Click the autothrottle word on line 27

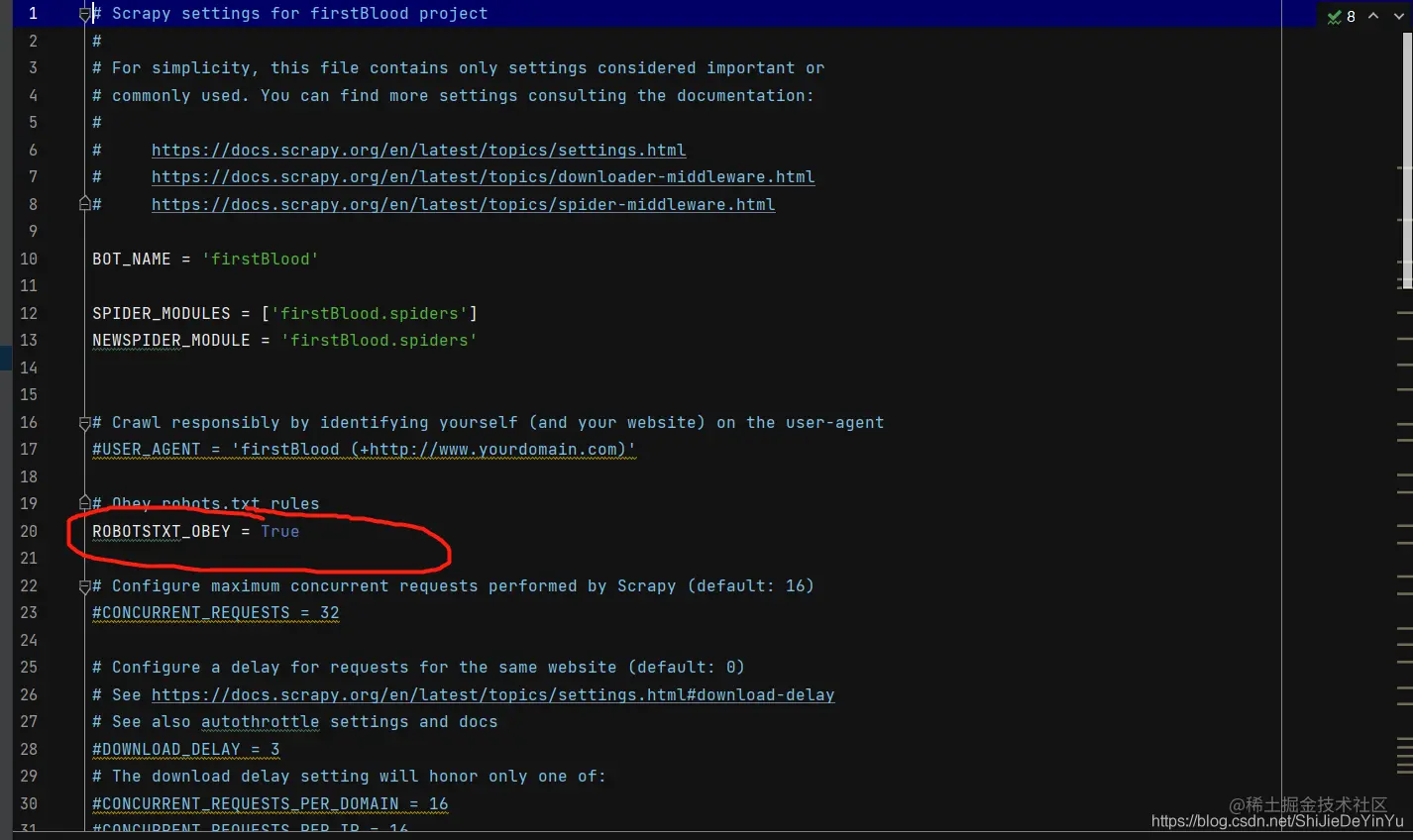tap(260, 722)
